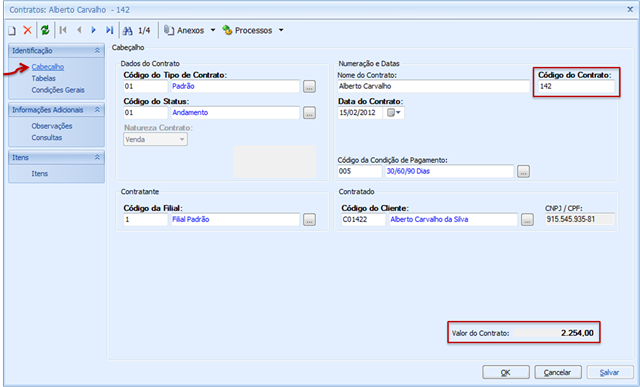Click payment condition code field 005
The height and width of the screenshot is (387, 640).
tap(360, 171)
